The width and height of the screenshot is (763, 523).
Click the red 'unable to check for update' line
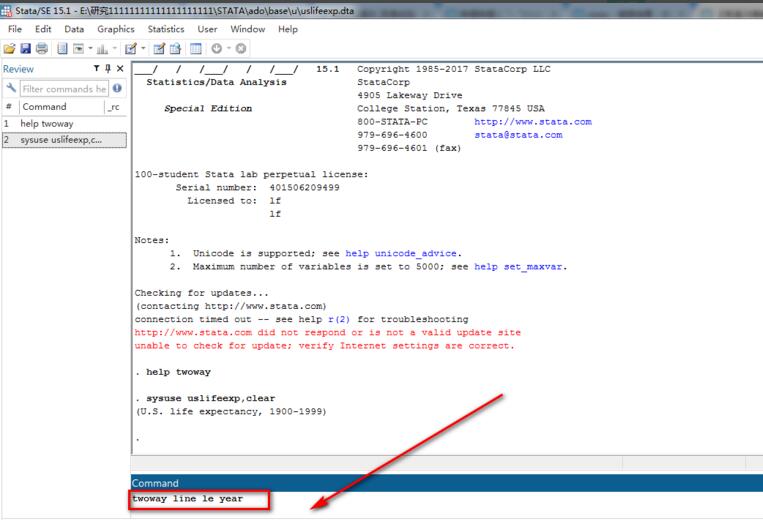coord(325,346)
